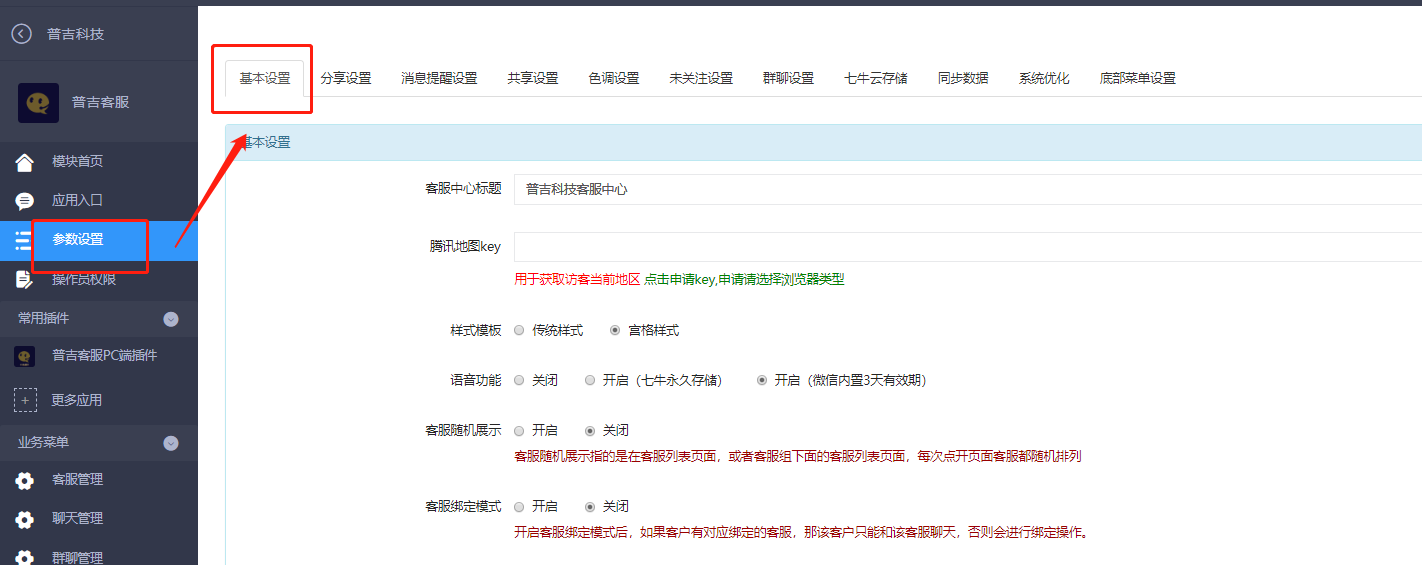Open the 色调设置 tab
The image size is (1422, 565).
pyautogui.click(x=614, y=78)
